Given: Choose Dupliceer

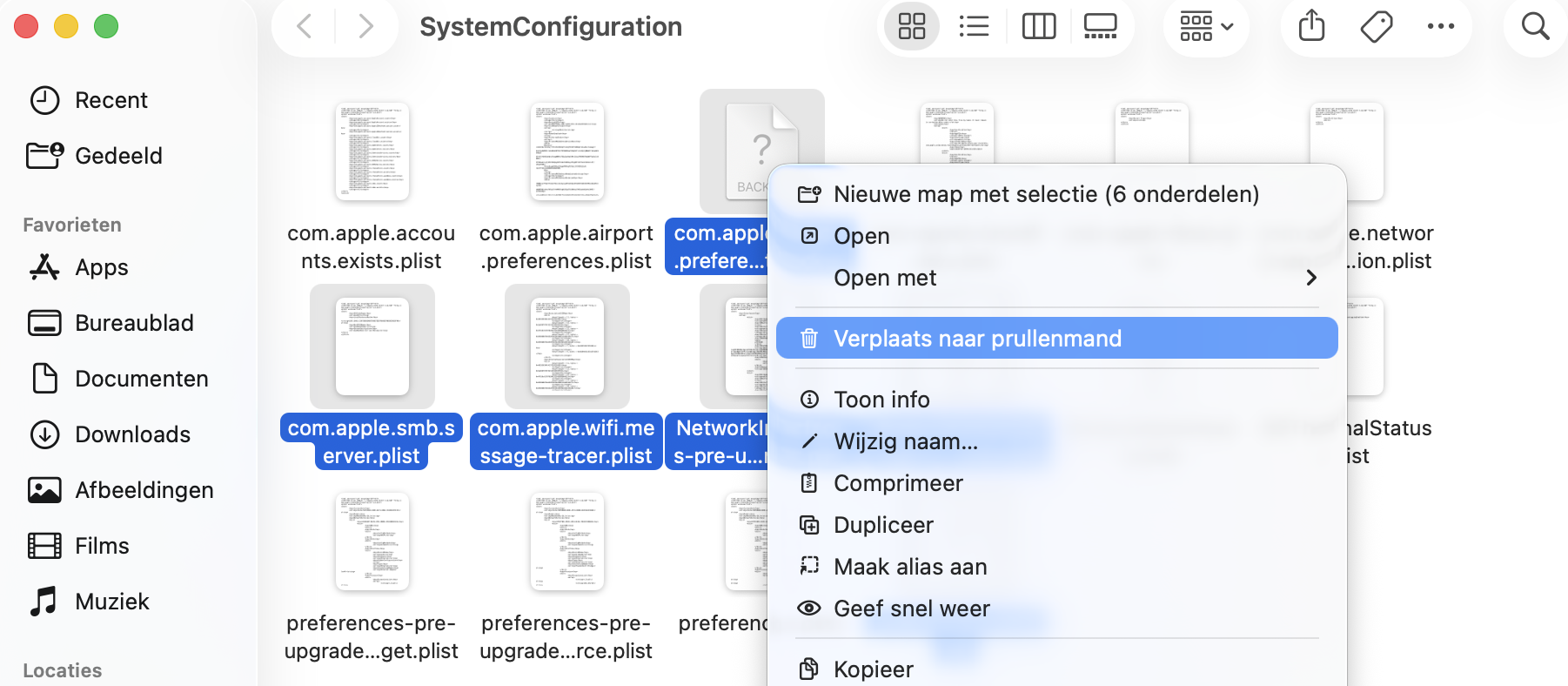Looking at the screenshot, I should point(1057,525).
